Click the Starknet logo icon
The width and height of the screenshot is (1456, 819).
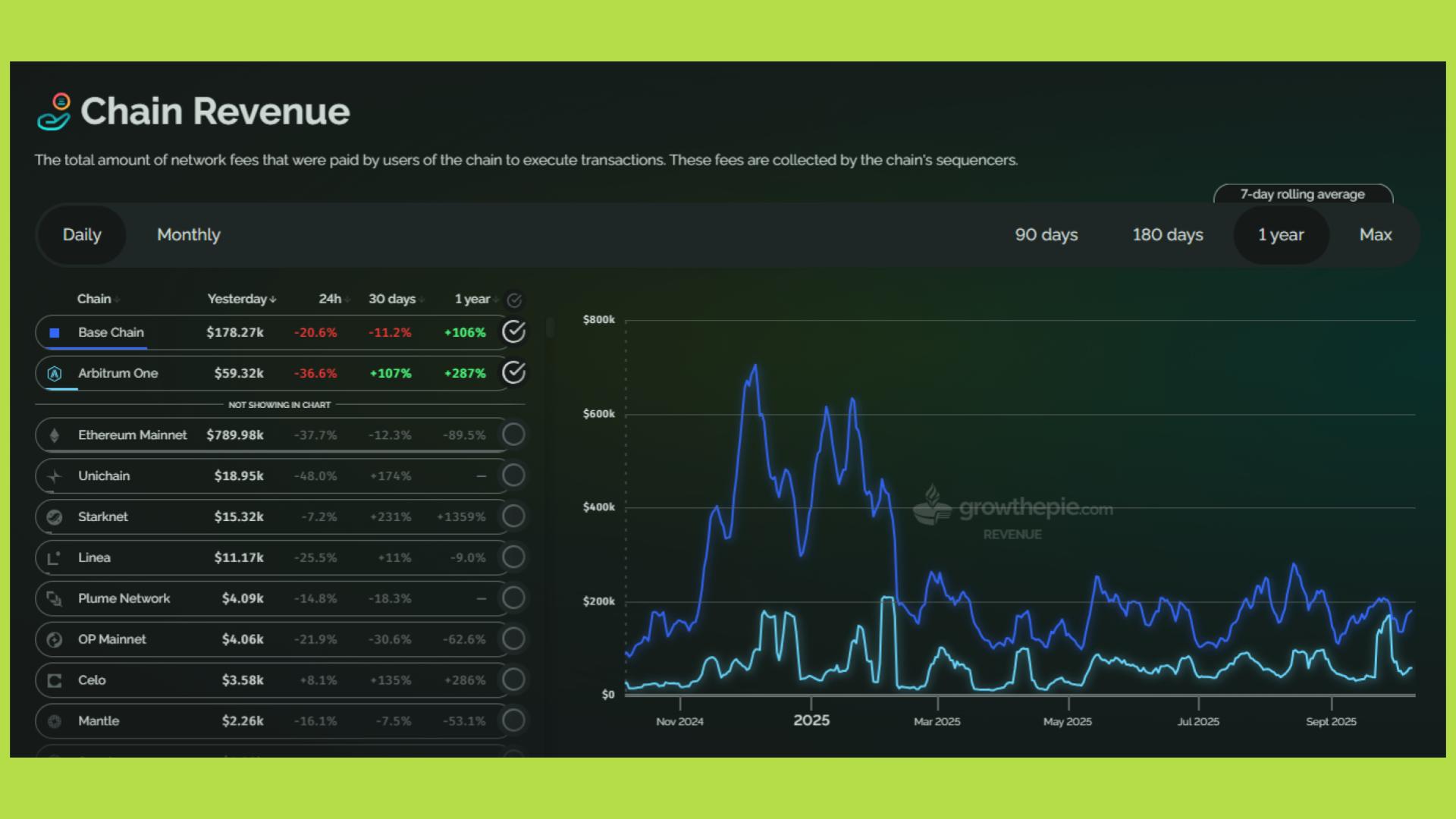tap(55, 517)
